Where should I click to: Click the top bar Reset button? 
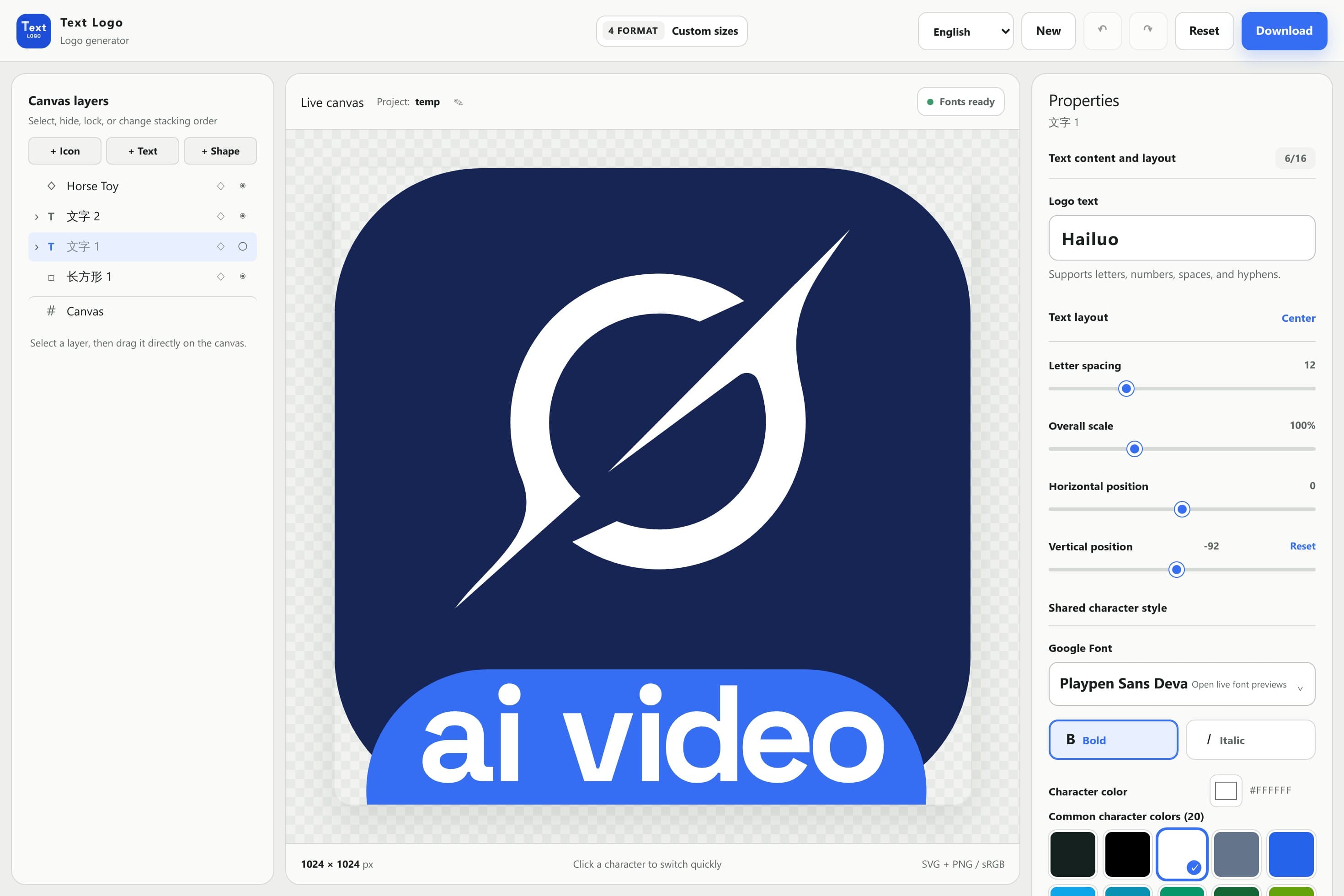point(1204,31)
